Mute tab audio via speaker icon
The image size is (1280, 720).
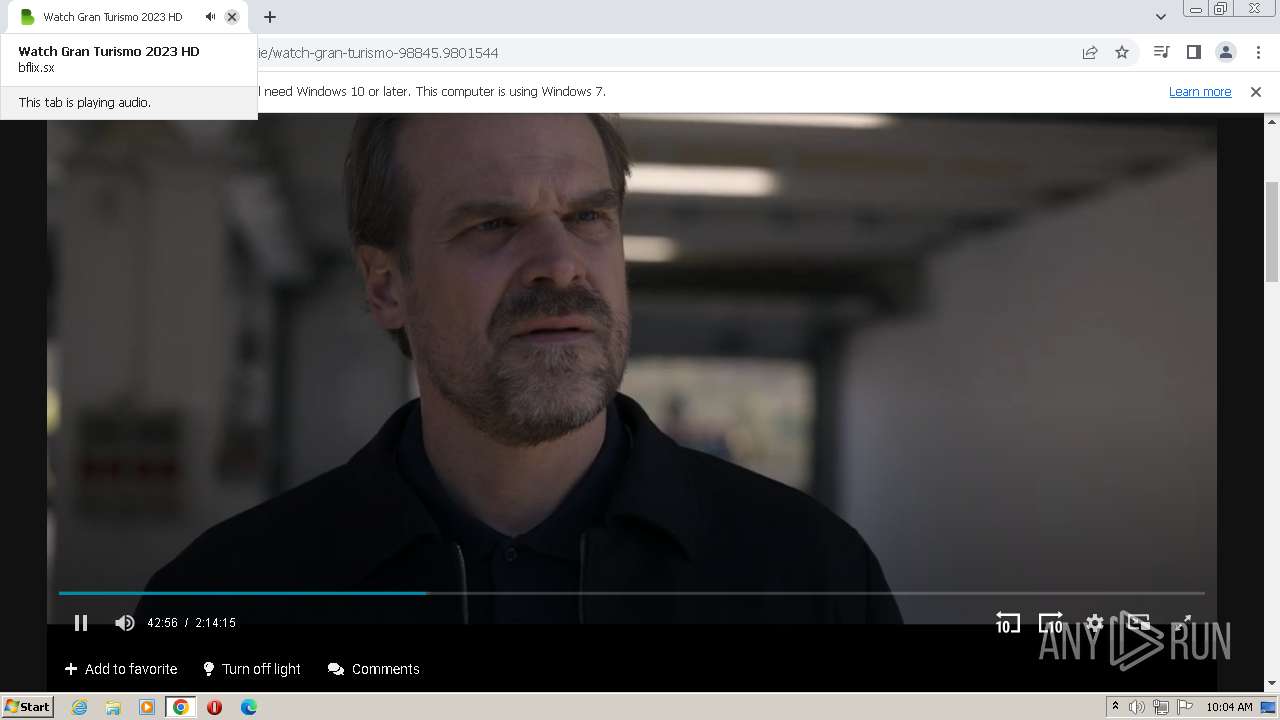[210, 17]
